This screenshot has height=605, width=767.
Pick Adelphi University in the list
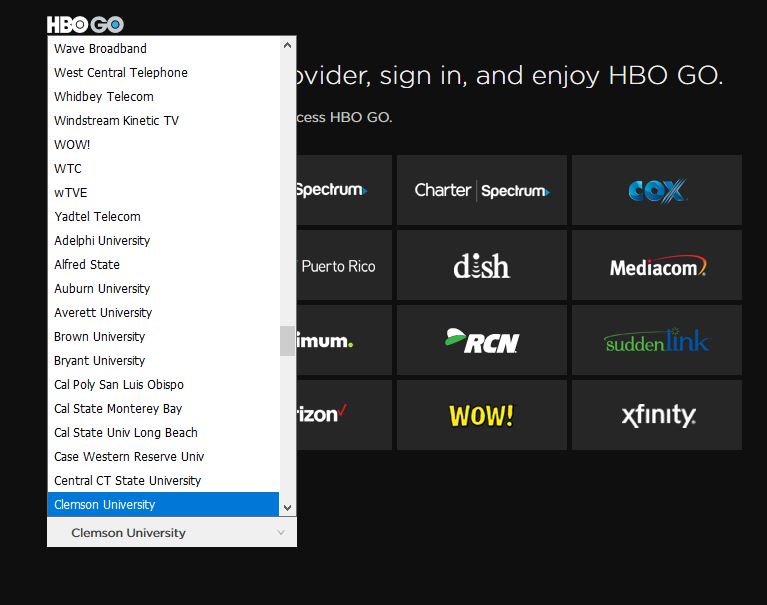163,240
